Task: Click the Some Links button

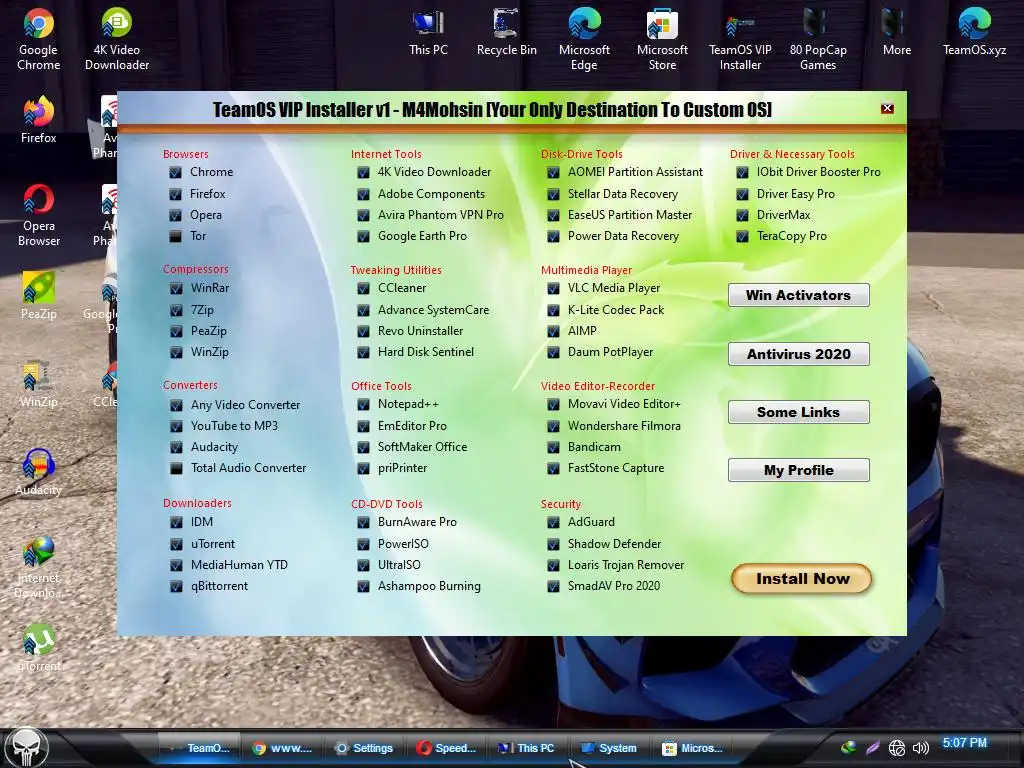Action: [x=798, y=412]
